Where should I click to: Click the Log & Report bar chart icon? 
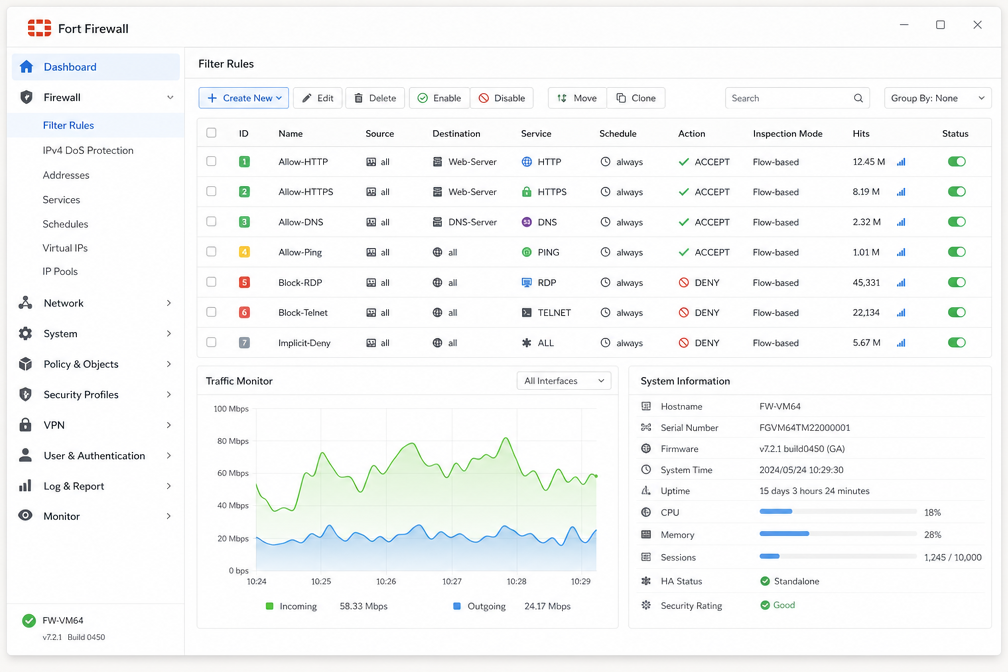click(x=25, y=486)
